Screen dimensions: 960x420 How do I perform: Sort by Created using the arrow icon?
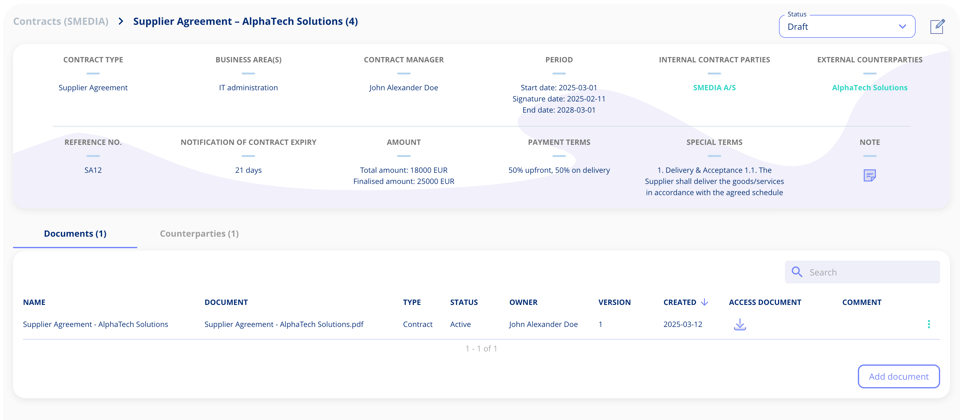pos(704,302)
